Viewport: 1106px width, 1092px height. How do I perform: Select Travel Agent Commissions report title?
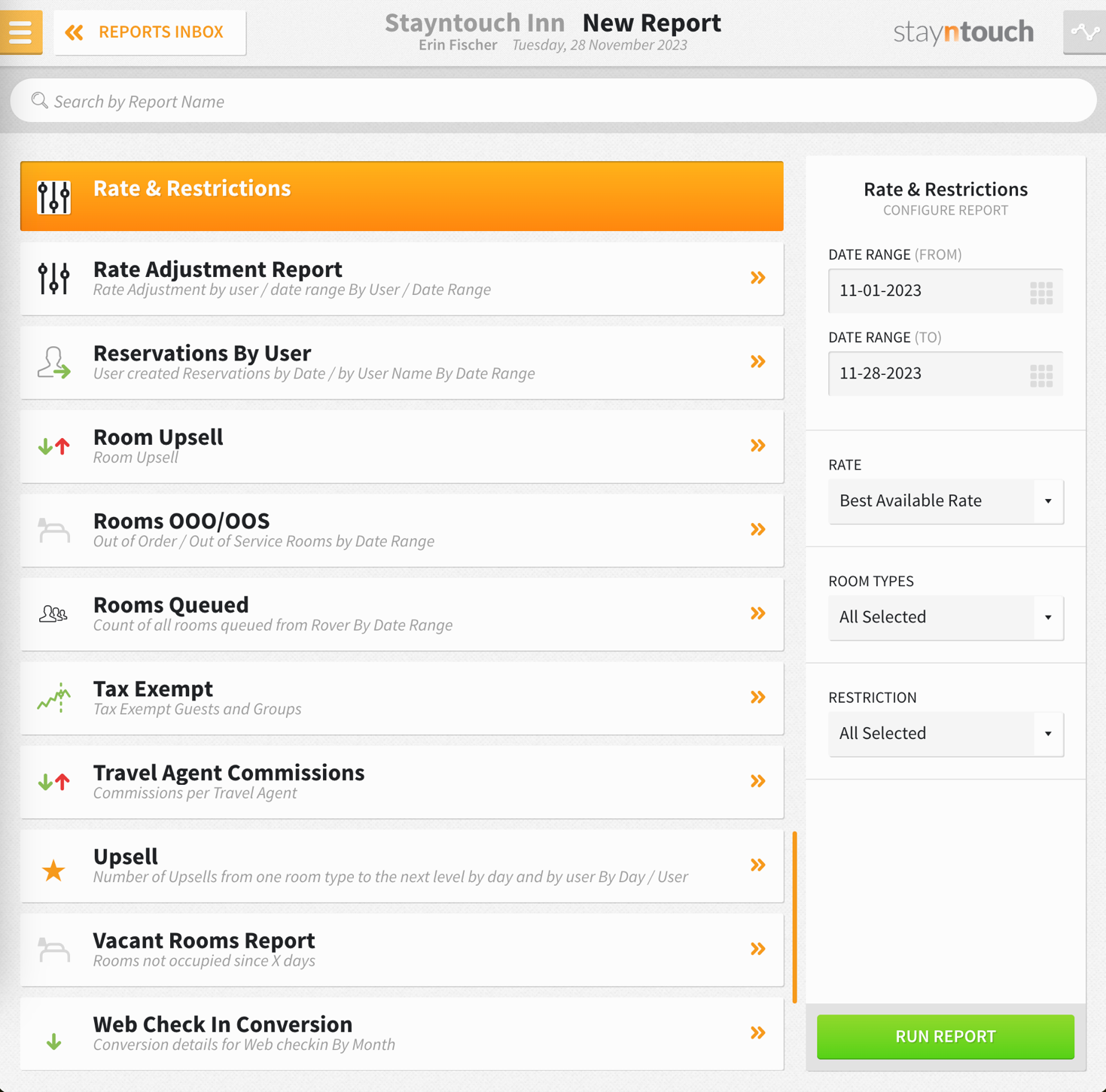229,772
